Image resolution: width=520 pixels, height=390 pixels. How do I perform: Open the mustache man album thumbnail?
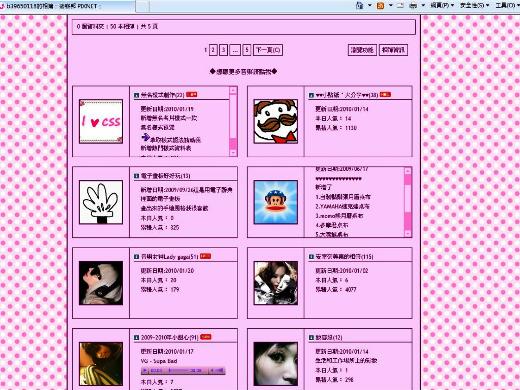tap(276, 121)
